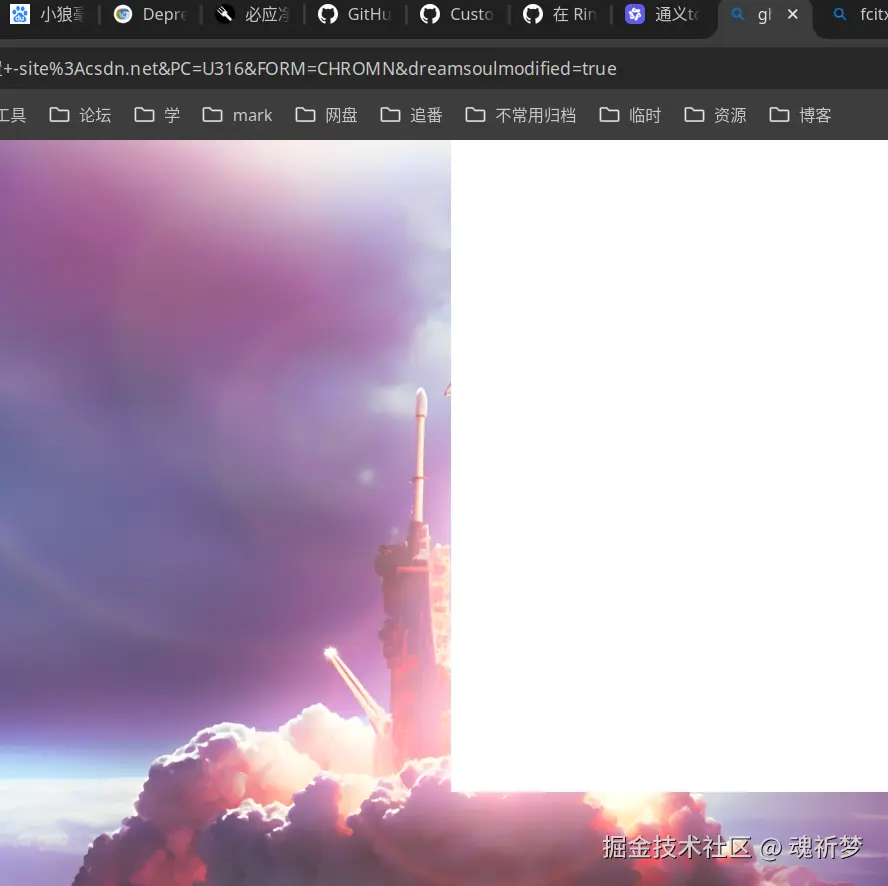
Task: Click the address bar URL text
Action: point(309,69)
